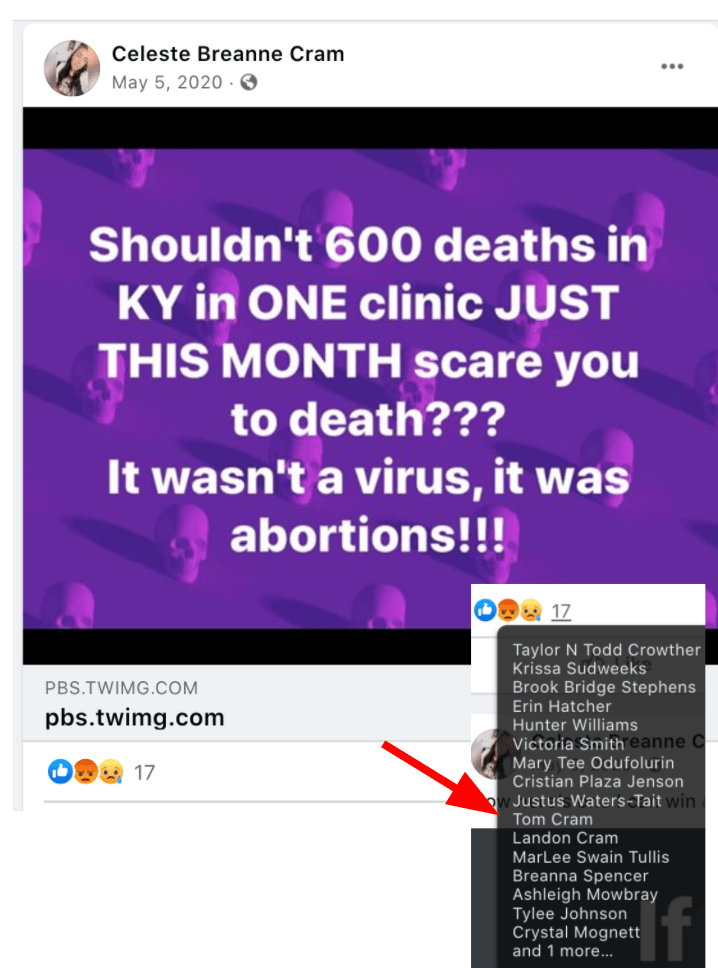Viewport: 718px width, 968px height.
Task: Open Celeste Breanne Cram's profile name link
Action: pos(228,54)
